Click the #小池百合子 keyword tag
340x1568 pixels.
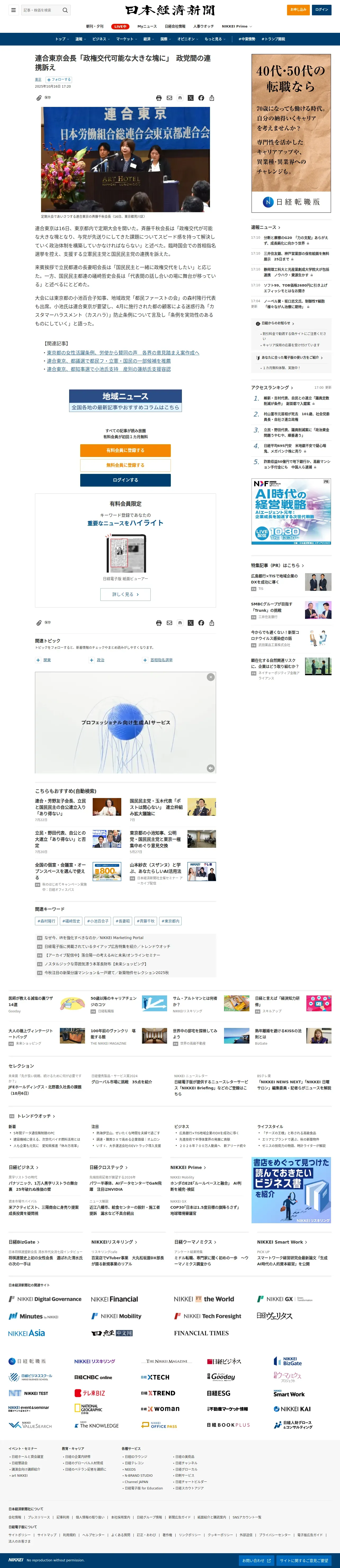(x=97, y=921)
